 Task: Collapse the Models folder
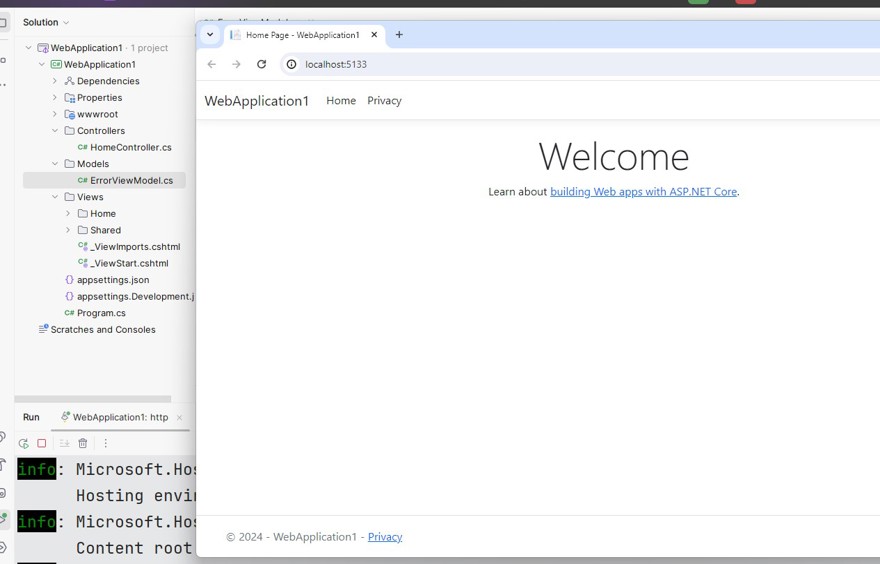click(x=55, y=164)
